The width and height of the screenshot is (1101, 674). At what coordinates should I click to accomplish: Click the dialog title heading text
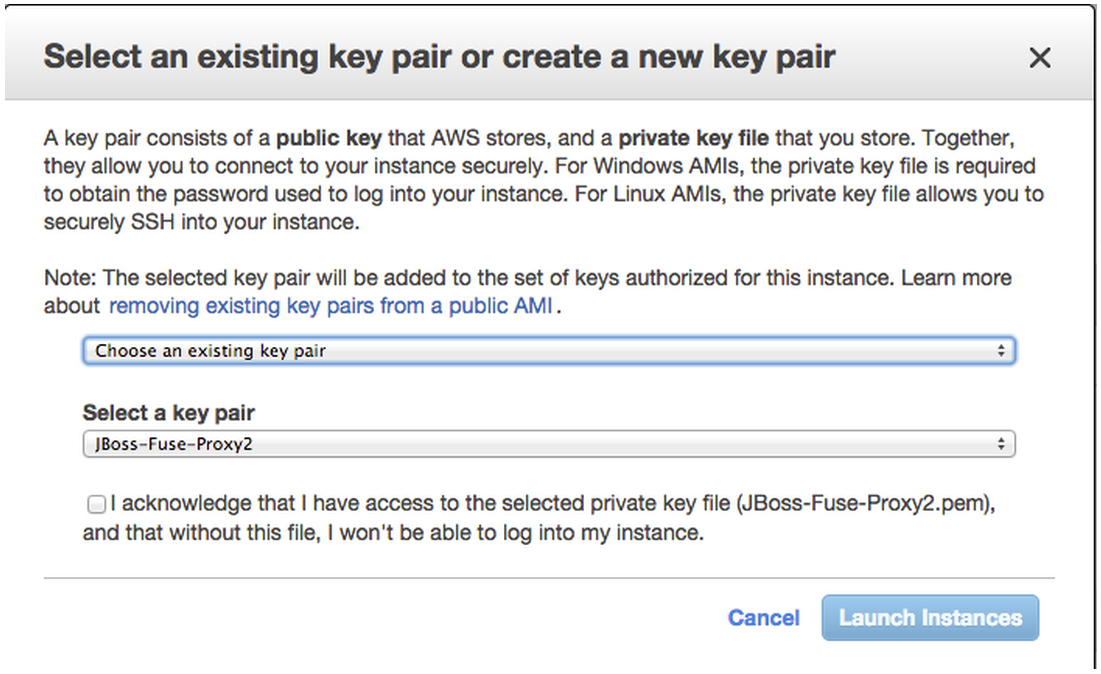(x=439, y=56)
